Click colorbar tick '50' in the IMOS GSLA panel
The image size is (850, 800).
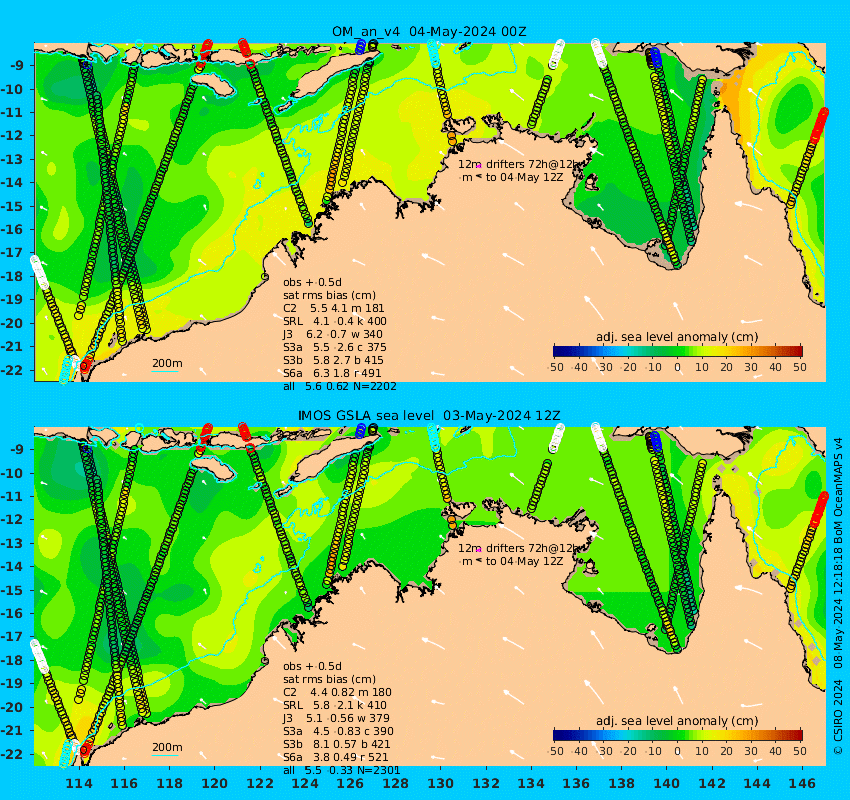800,751
